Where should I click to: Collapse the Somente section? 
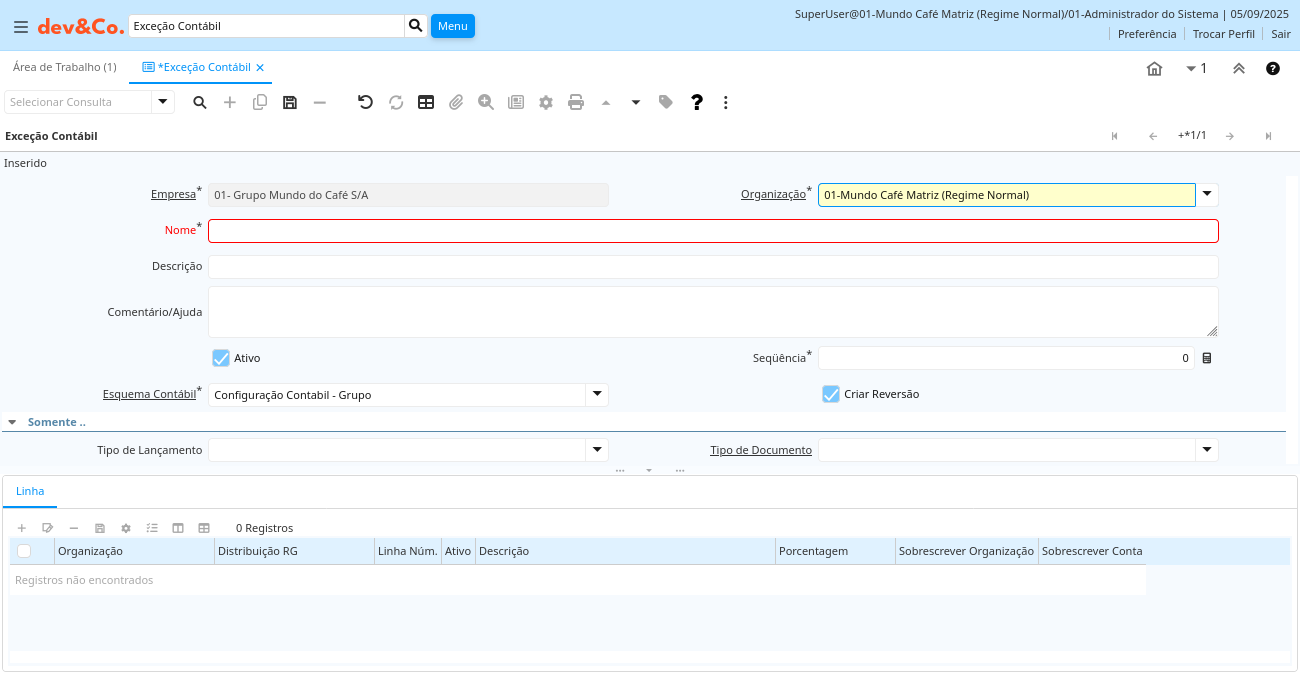point(12,422)
